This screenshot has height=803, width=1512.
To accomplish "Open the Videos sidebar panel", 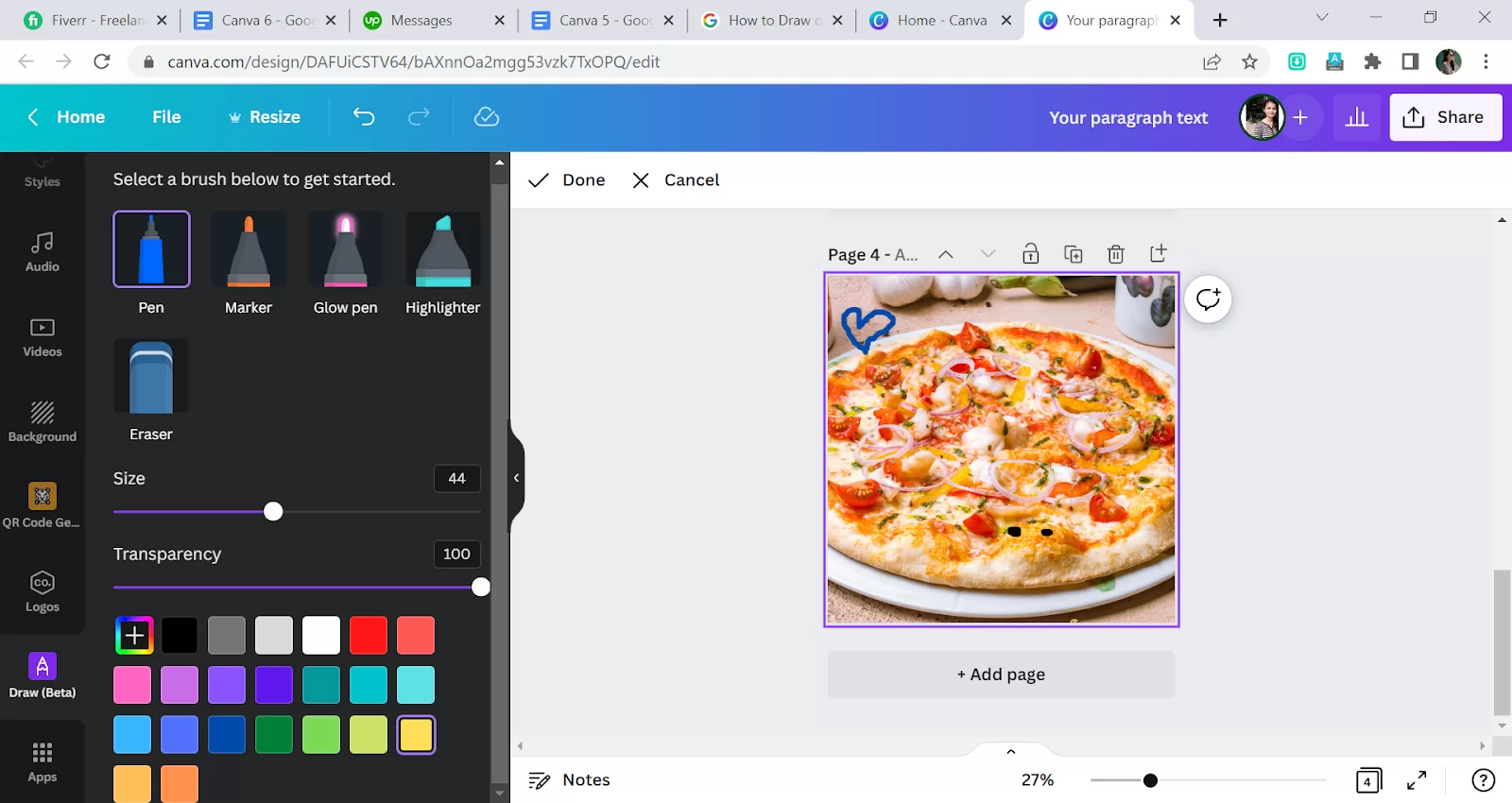I will pyautogui.click(x=43, y=337).
